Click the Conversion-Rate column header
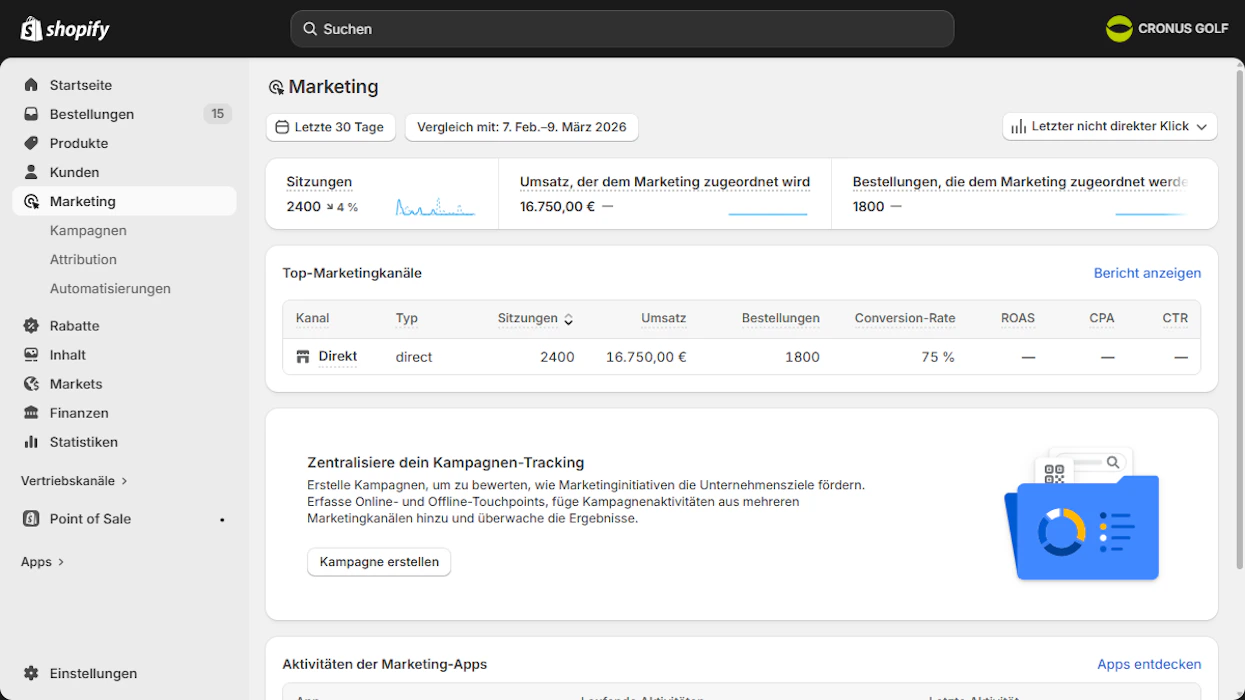This screenshot has height=700, width=1245. pyautogui.click(x=905, y=318)
